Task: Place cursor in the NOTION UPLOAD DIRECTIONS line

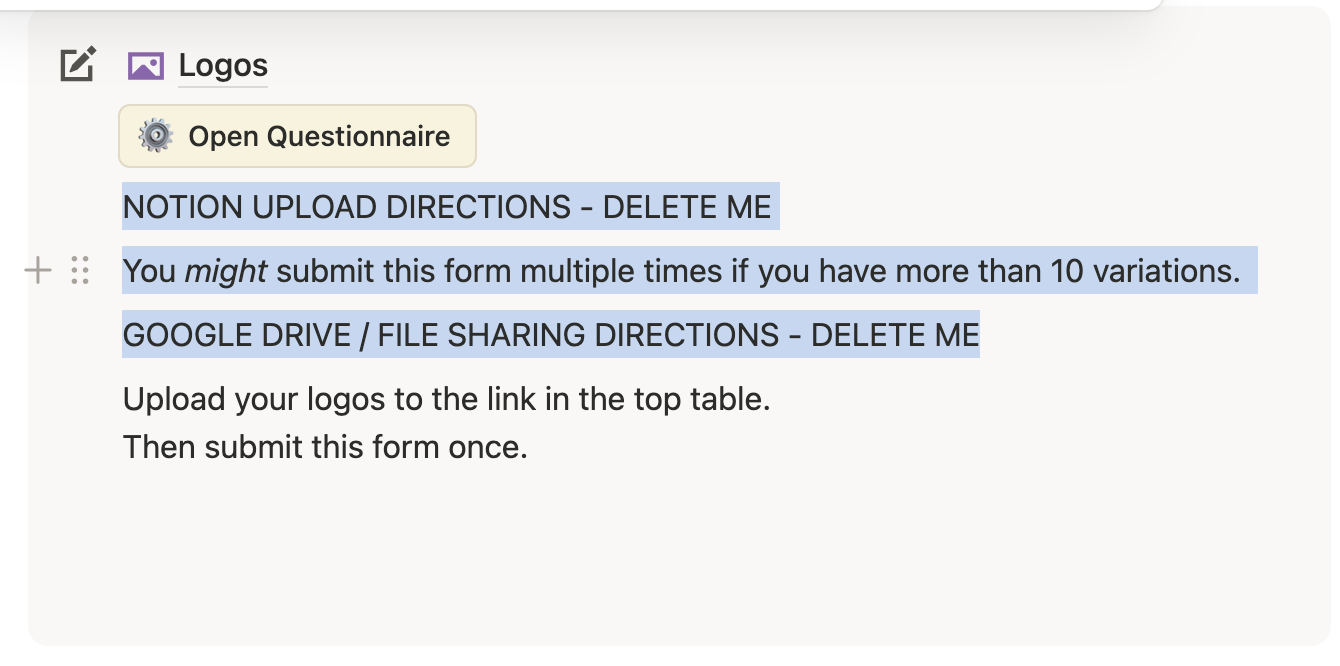Action: [x=340, y=207]
